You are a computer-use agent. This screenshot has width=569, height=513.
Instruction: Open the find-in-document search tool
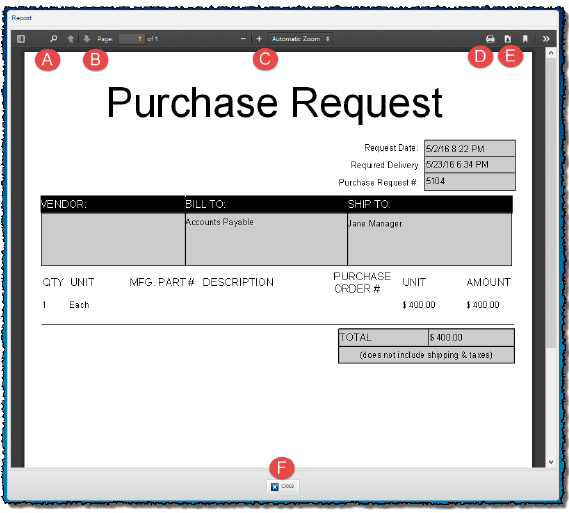(x=53, y=38)
